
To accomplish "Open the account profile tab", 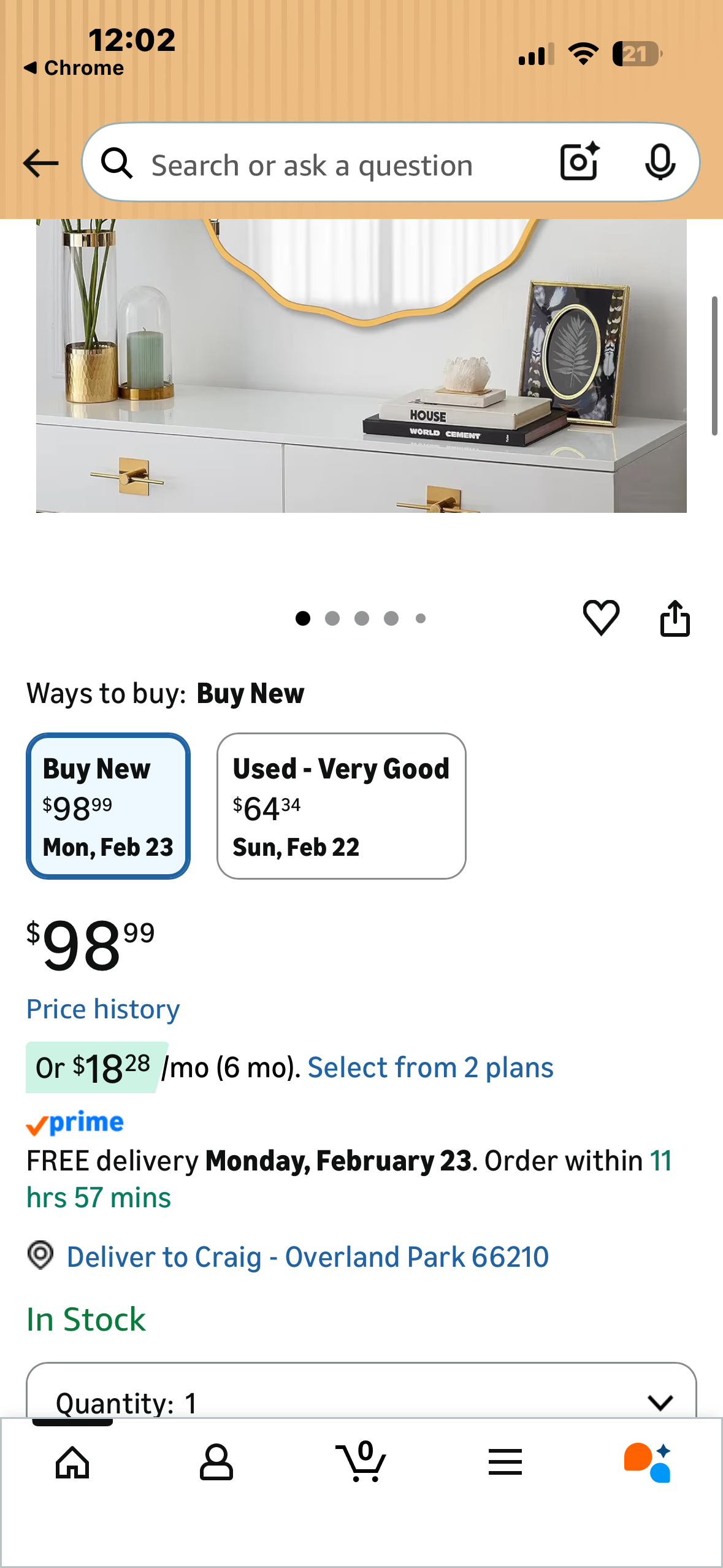I will [216, 1462].
